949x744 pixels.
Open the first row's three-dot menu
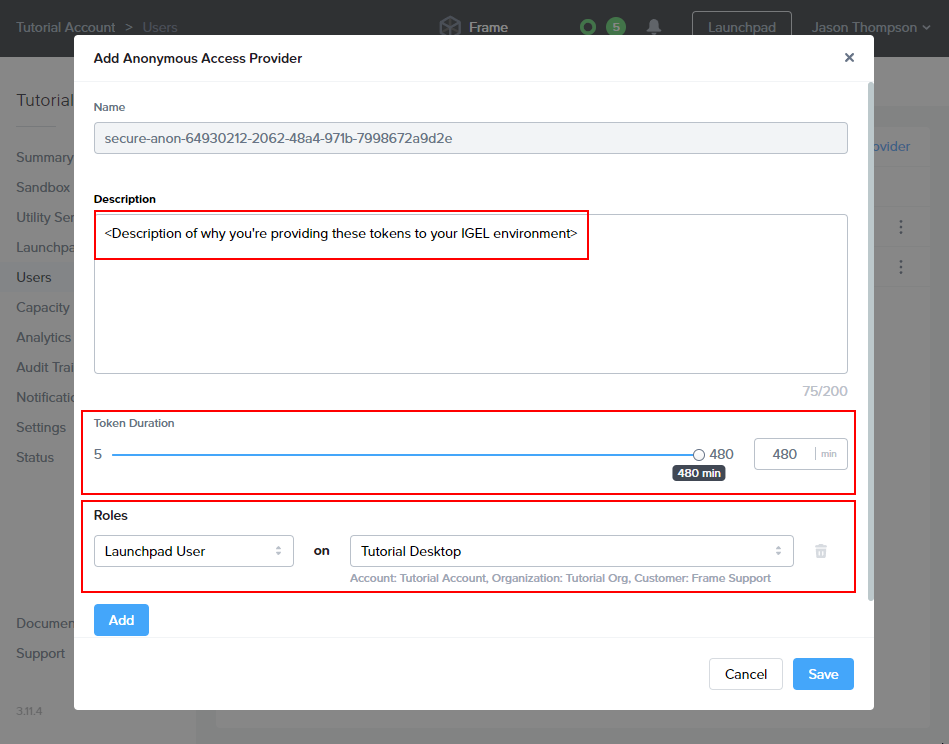[900, 227]
